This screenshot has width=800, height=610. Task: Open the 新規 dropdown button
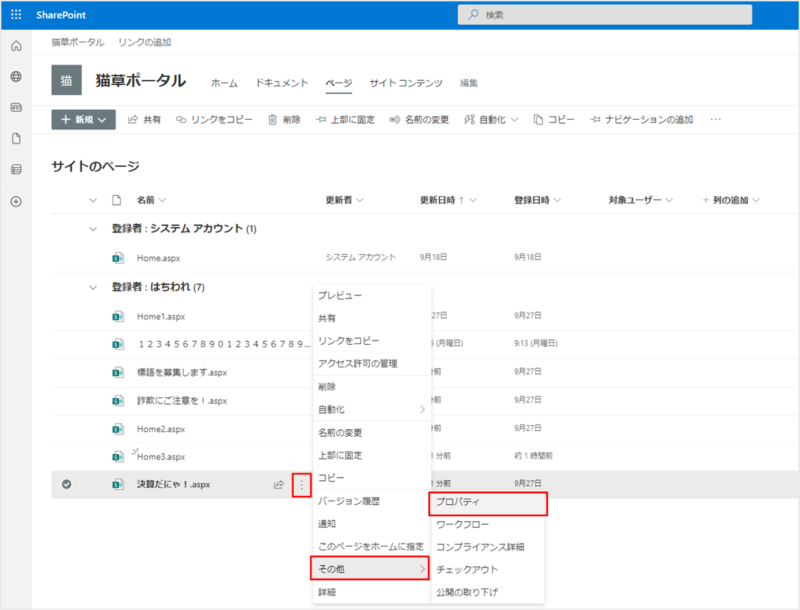83,119
